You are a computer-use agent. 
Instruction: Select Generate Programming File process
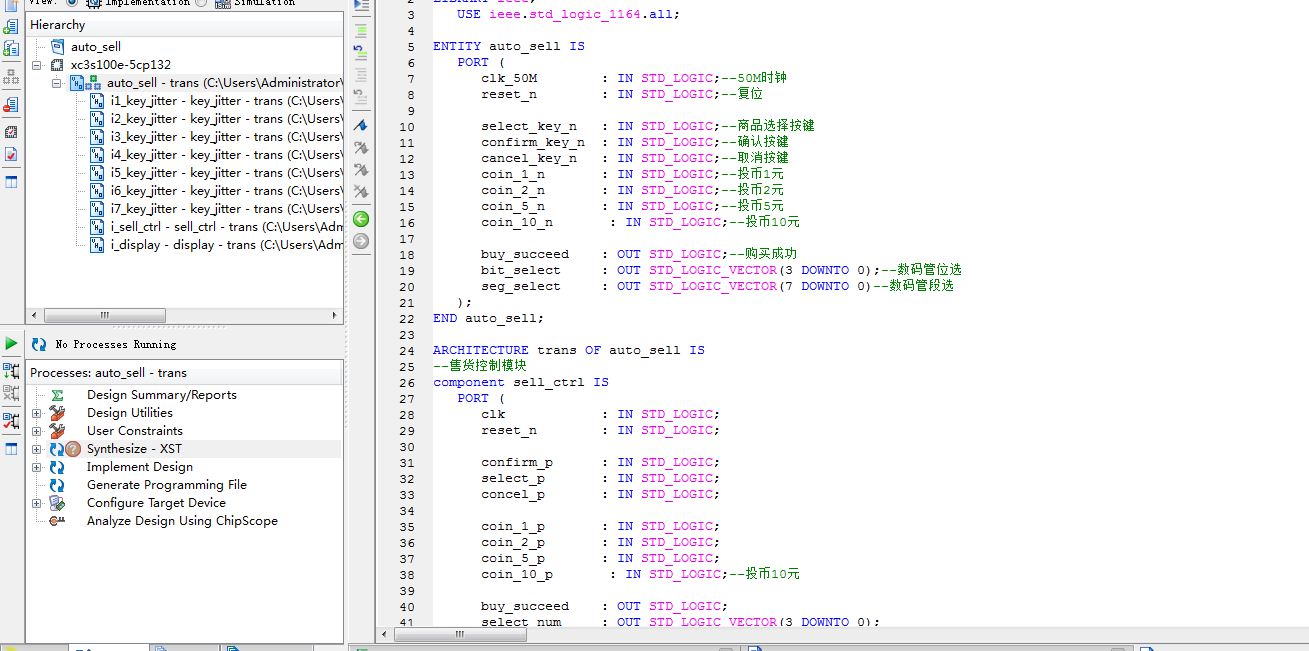(x=166, y=485)
